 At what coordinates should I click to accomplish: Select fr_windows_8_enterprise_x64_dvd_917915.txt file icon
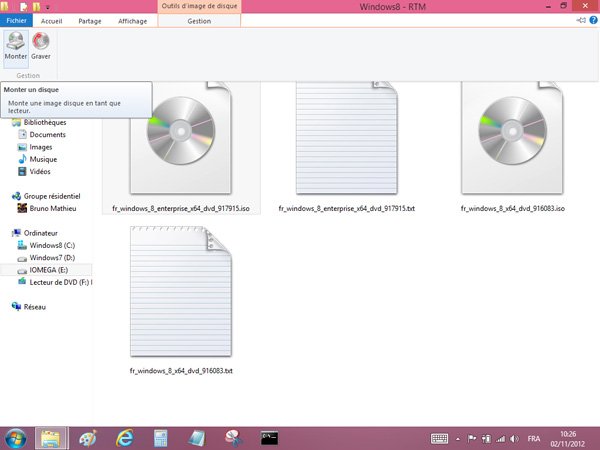(x=347, y=138)
